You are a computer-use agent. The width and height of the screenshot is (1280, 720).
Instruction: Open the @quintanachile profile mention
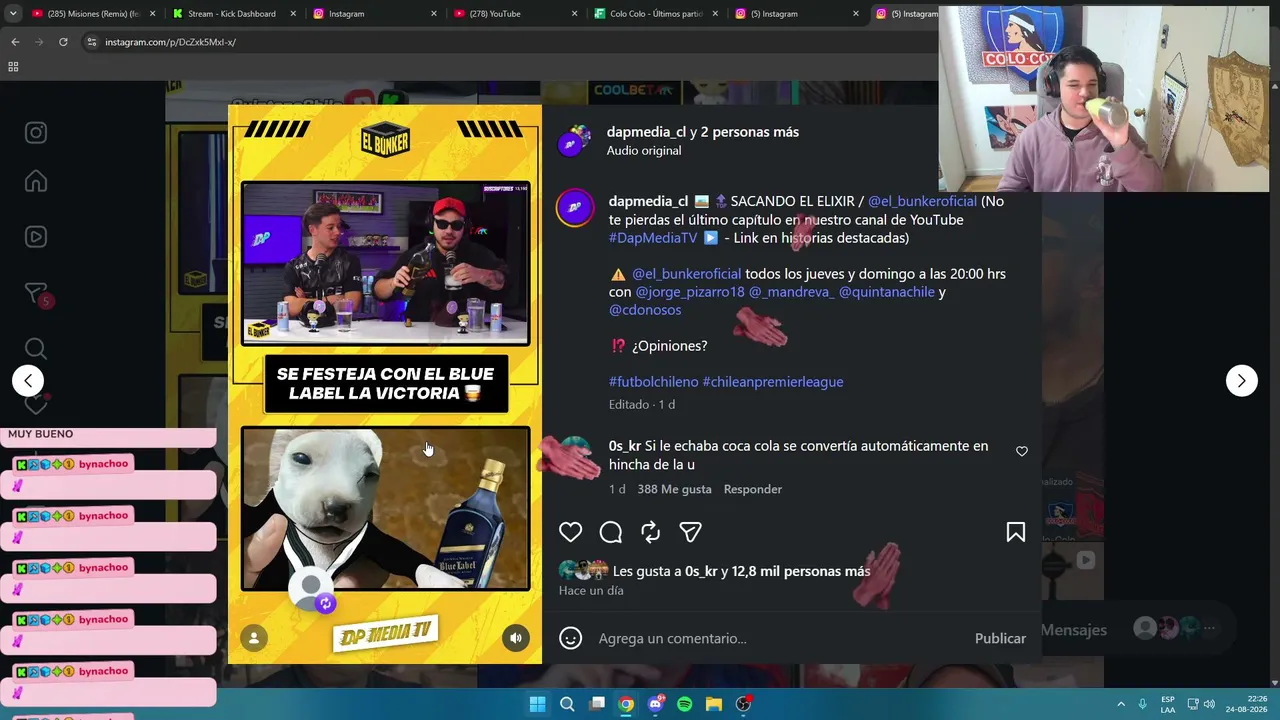[887, 292]
